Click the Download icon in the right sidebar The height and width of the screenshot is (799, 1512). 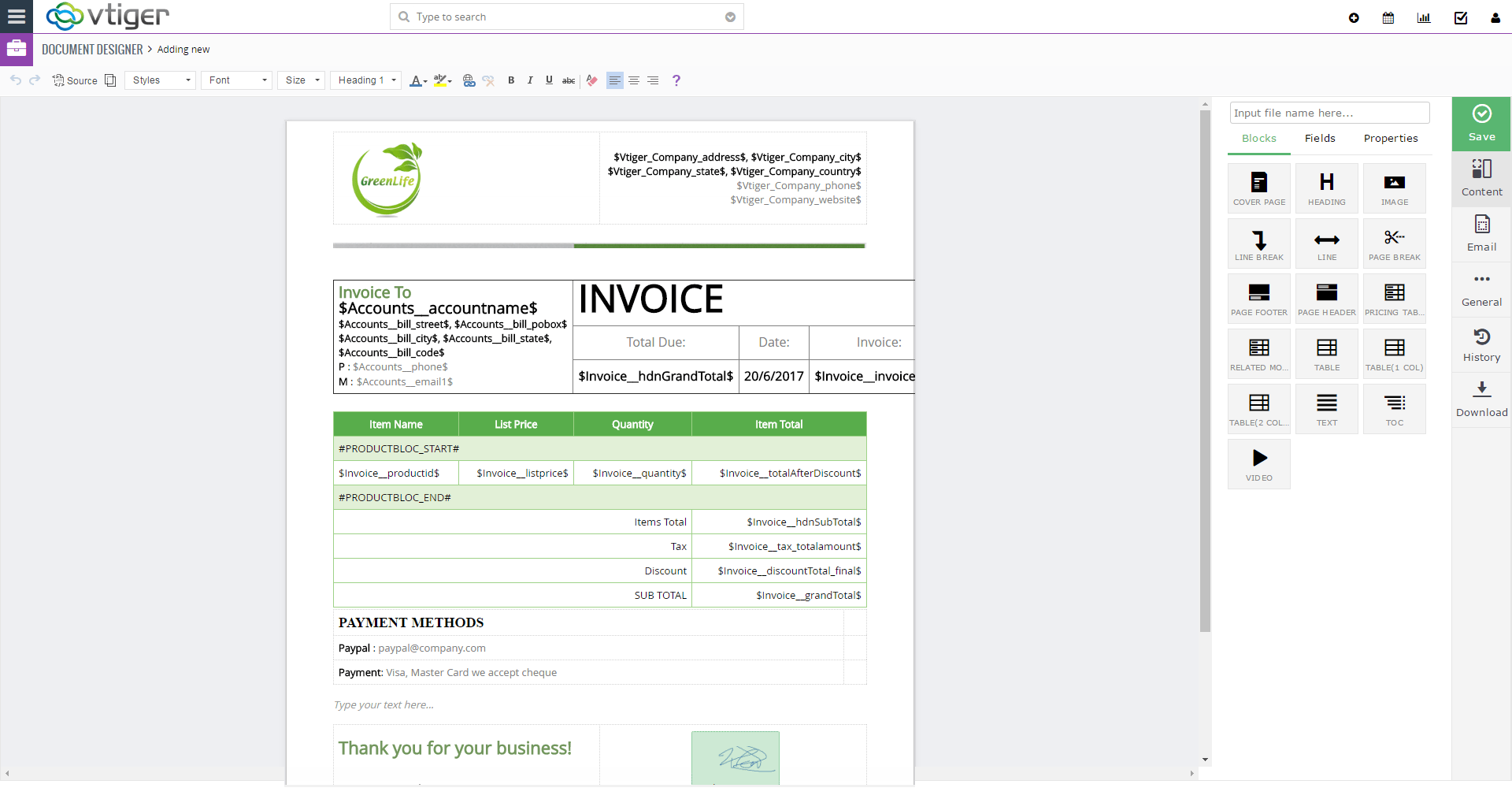click(1481, 399)
